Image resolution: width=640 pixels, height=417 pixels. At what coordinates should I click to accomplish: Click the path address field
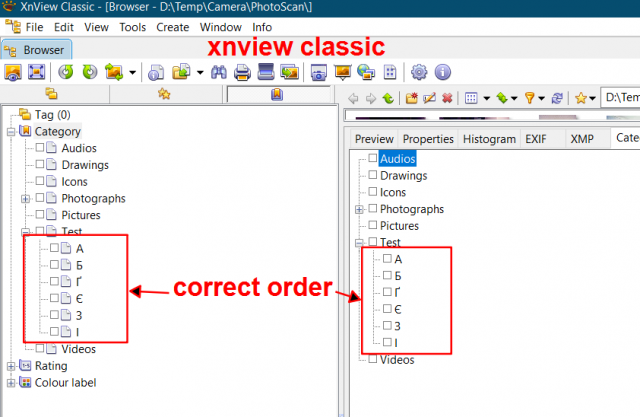620,98
